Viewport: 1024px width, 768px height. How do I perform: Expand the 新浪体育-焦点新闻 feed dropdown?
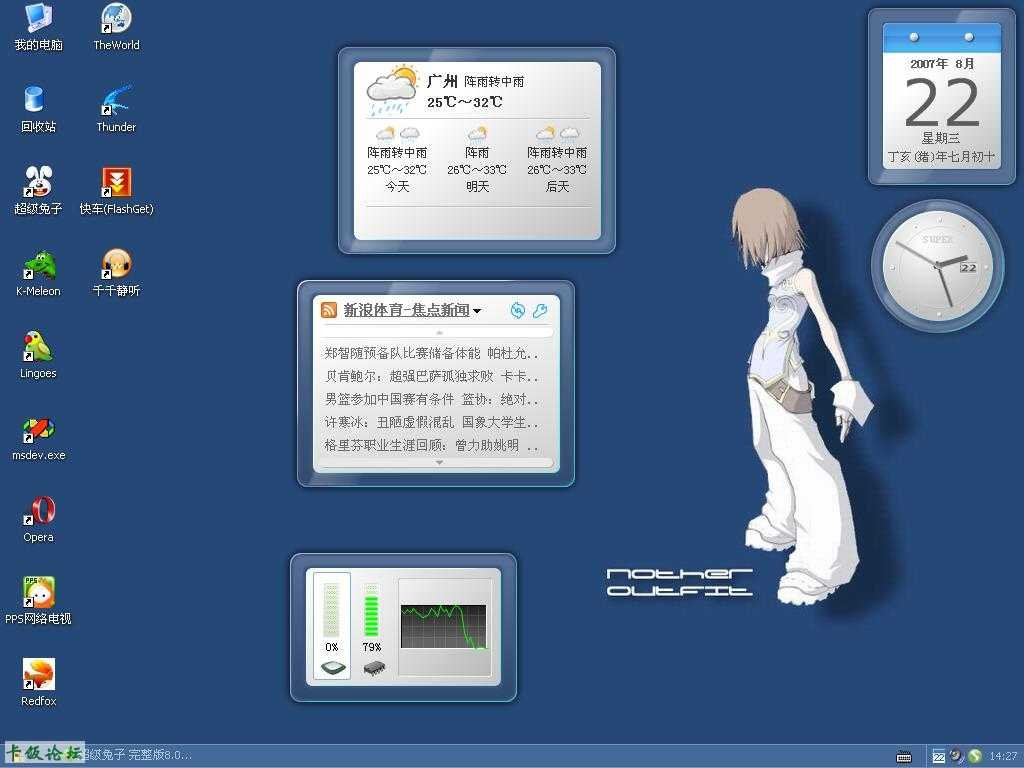[478, 311]
